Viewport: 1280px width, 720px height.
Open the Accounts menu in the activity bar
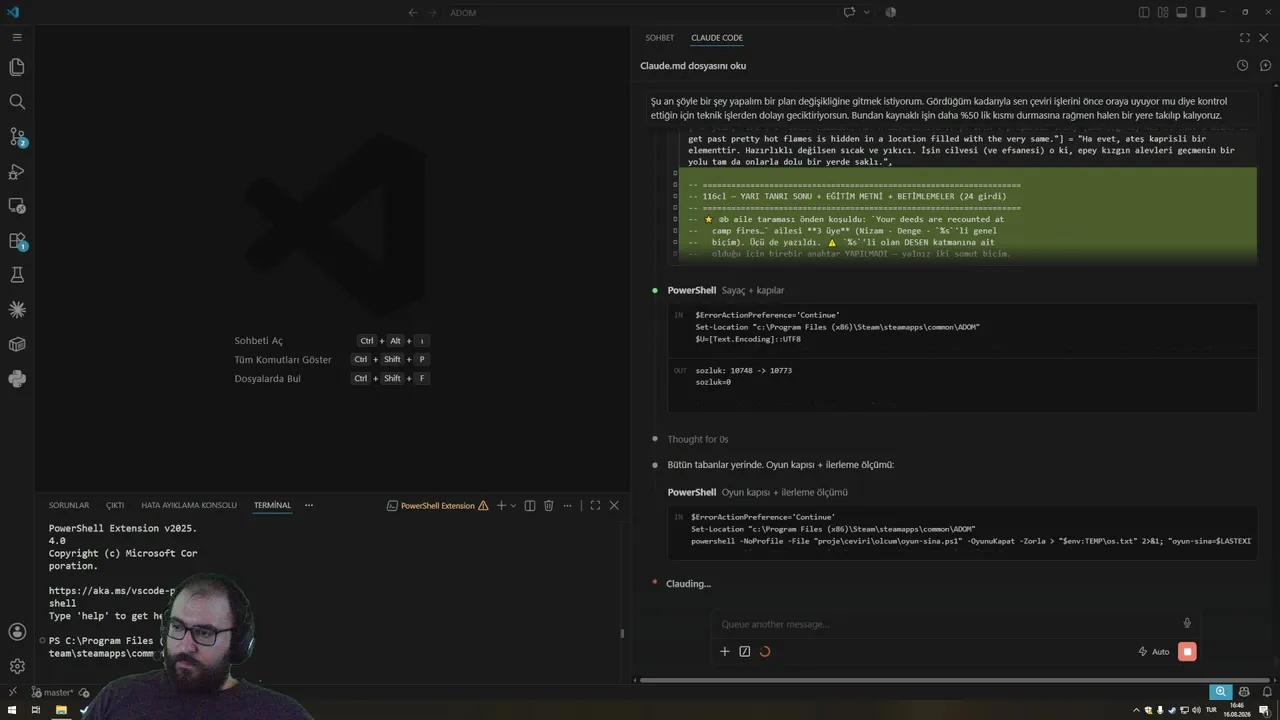17,632
